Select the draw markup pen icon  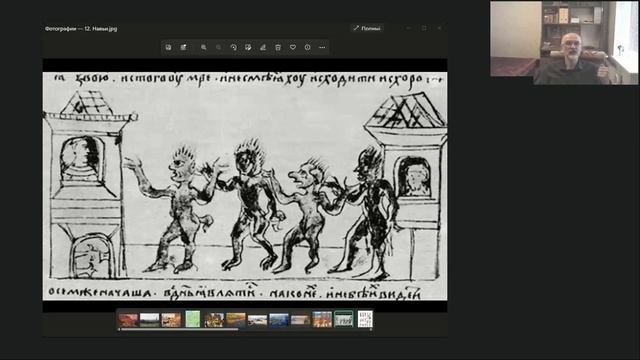[x=263, y=47]
